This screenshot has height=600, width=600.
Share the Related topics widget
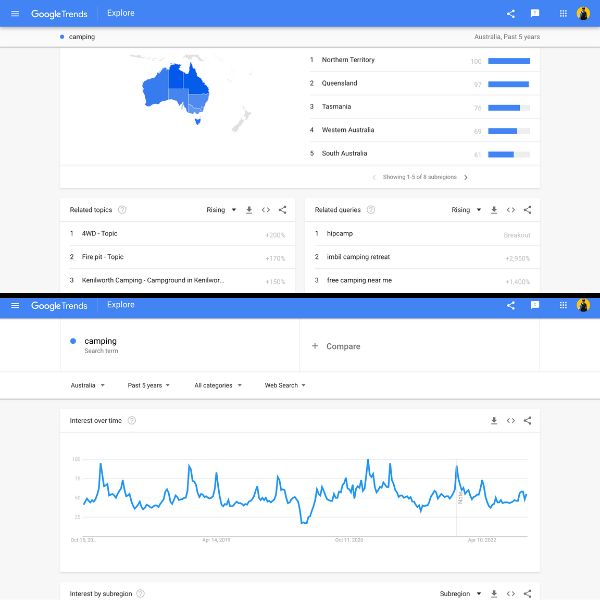(x=282, y=210)
